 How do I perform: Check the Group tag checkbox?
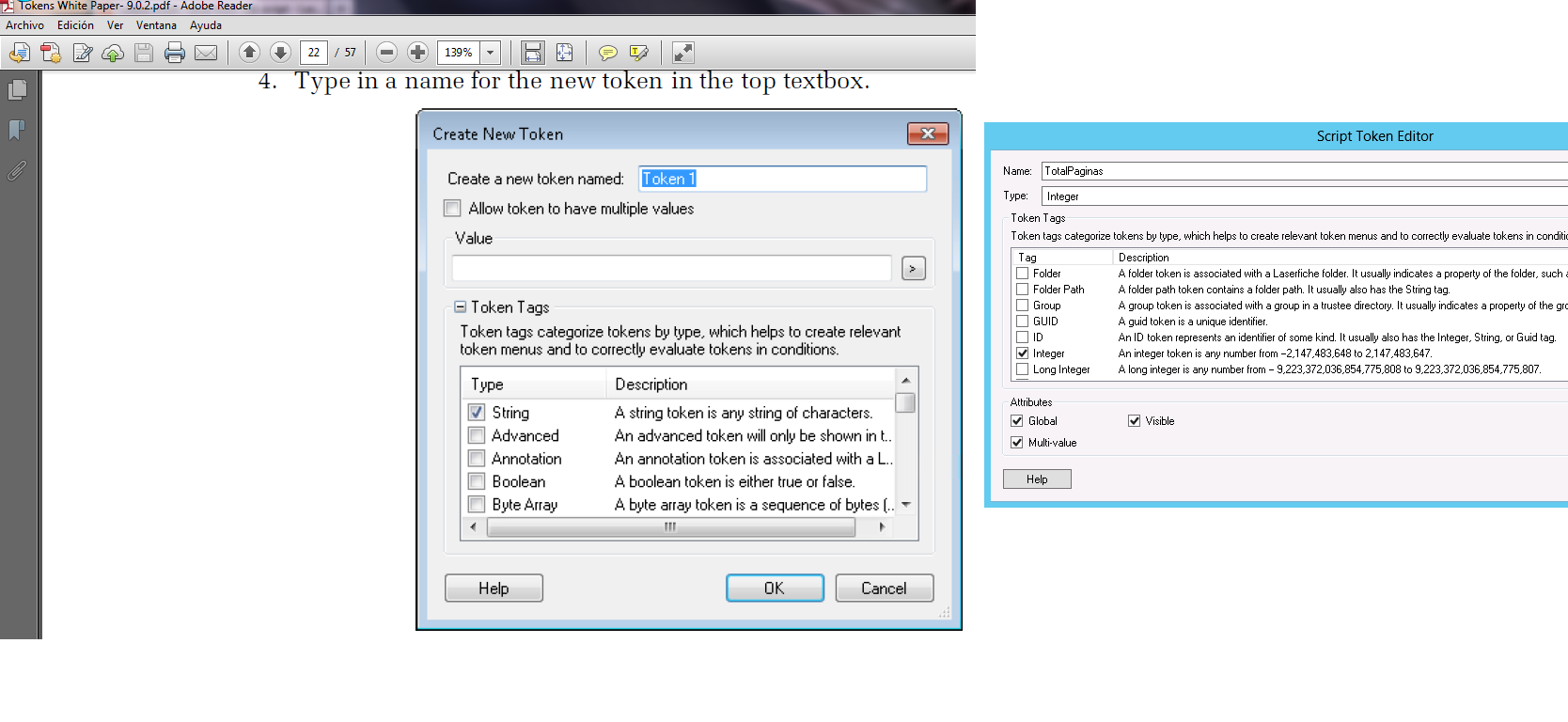(1022, 306)
